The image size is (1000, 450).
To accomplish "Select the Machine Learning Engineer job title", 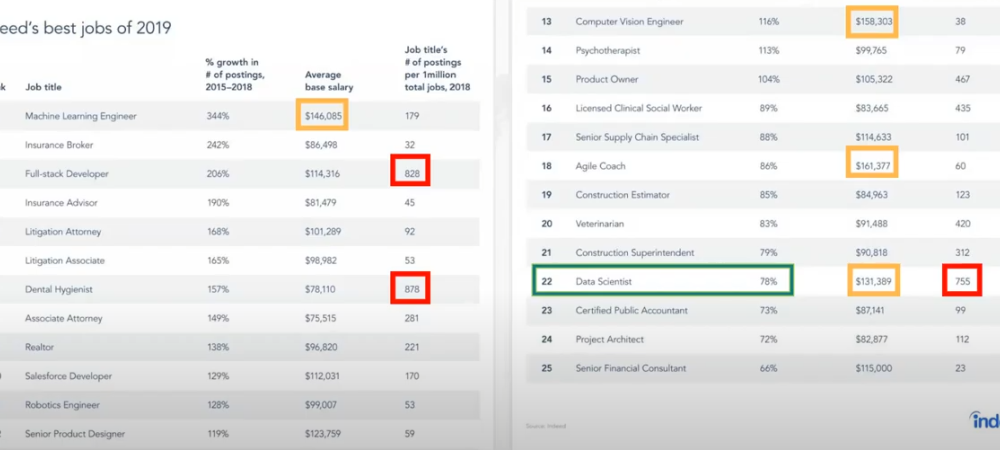I will tap(81, 116).
